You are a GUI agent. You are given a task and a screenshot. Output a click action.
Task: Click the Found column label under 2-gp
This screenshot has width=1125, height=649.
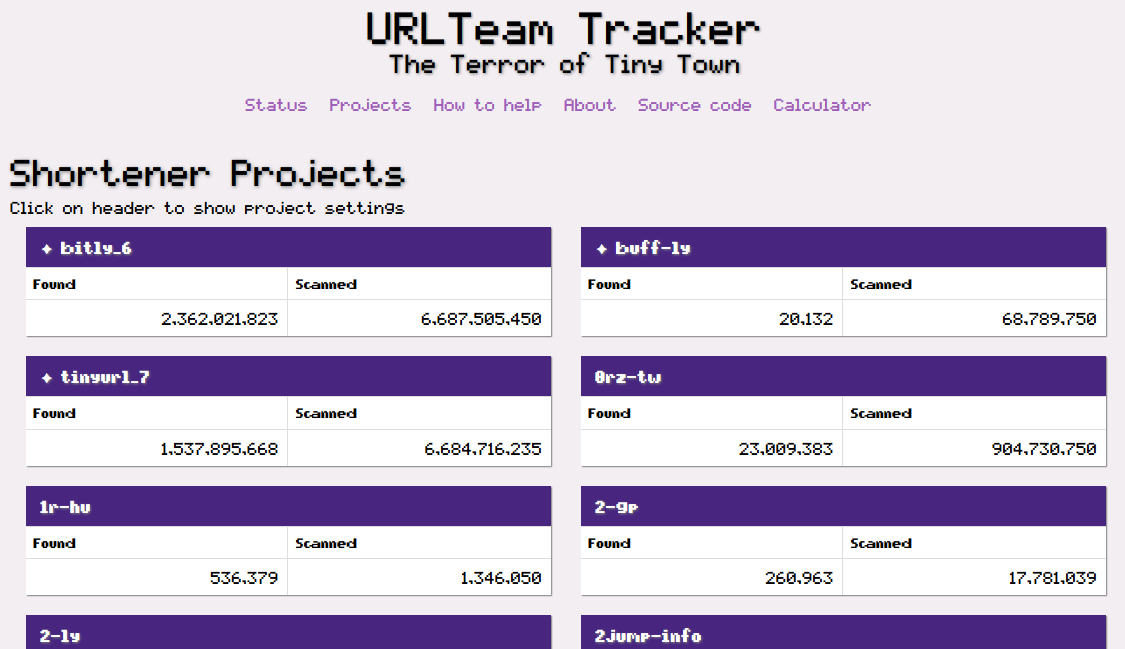pyautogui.click(x=609, y=543)
